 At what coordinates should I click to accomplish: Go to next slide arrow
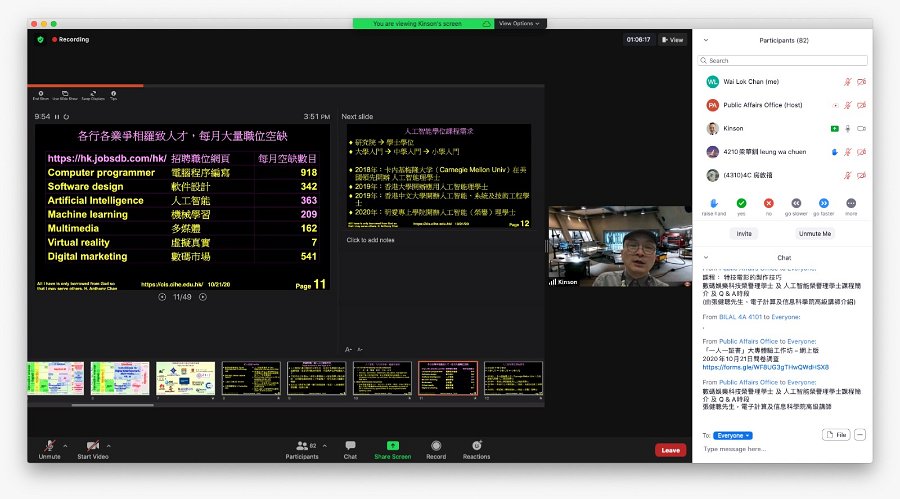click(203, 297)
